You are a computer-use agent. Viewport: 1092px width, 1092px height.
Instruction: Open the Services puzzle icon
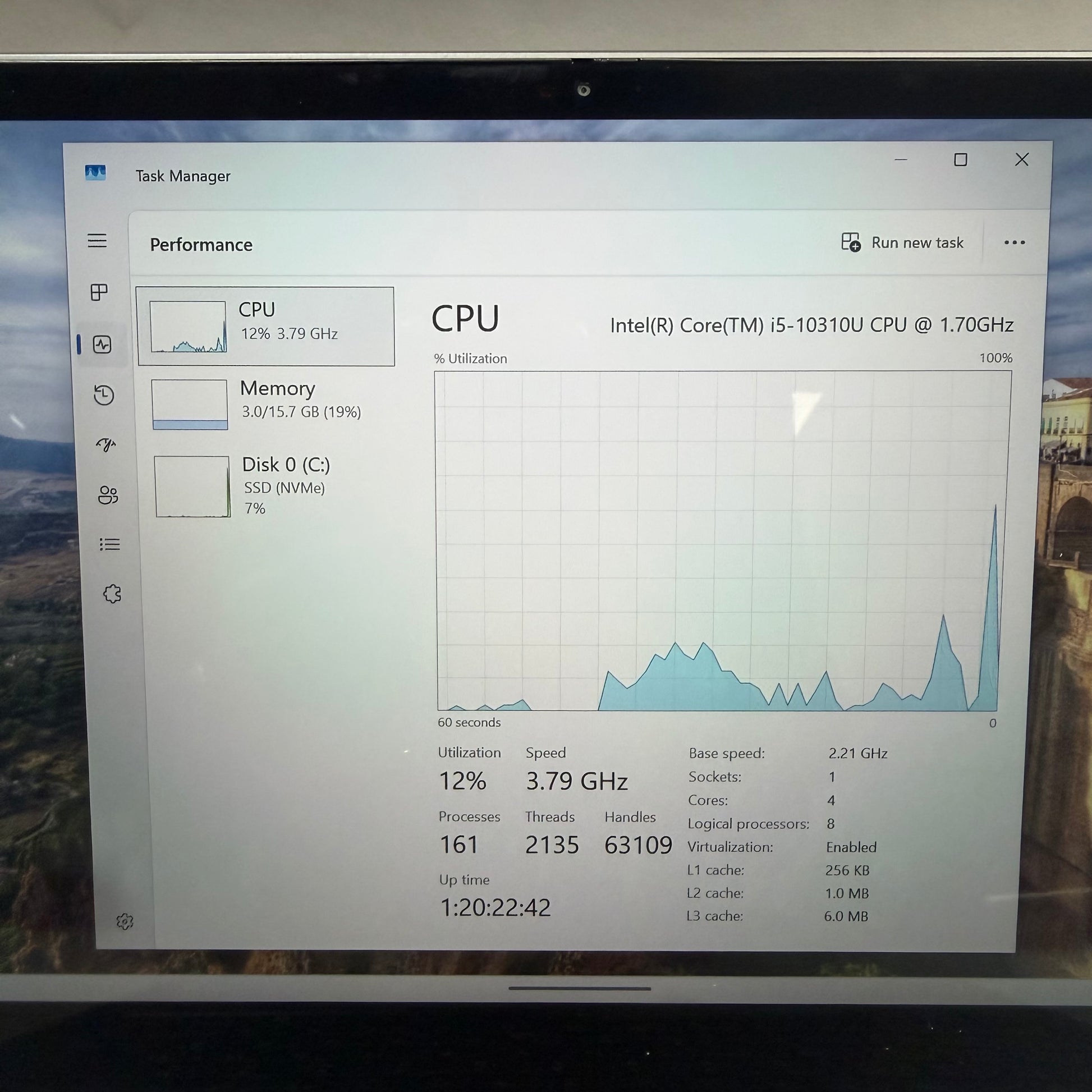pos(112,594)
